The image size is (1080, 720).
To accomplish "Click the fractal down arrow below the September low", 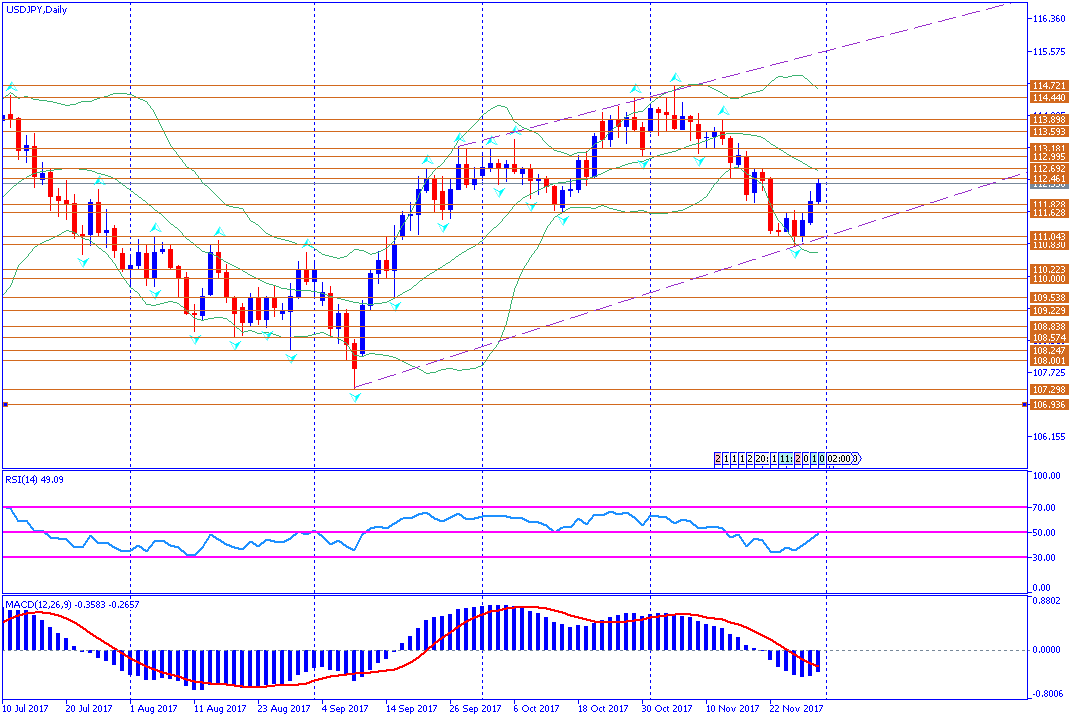I will tap(355, 397).
